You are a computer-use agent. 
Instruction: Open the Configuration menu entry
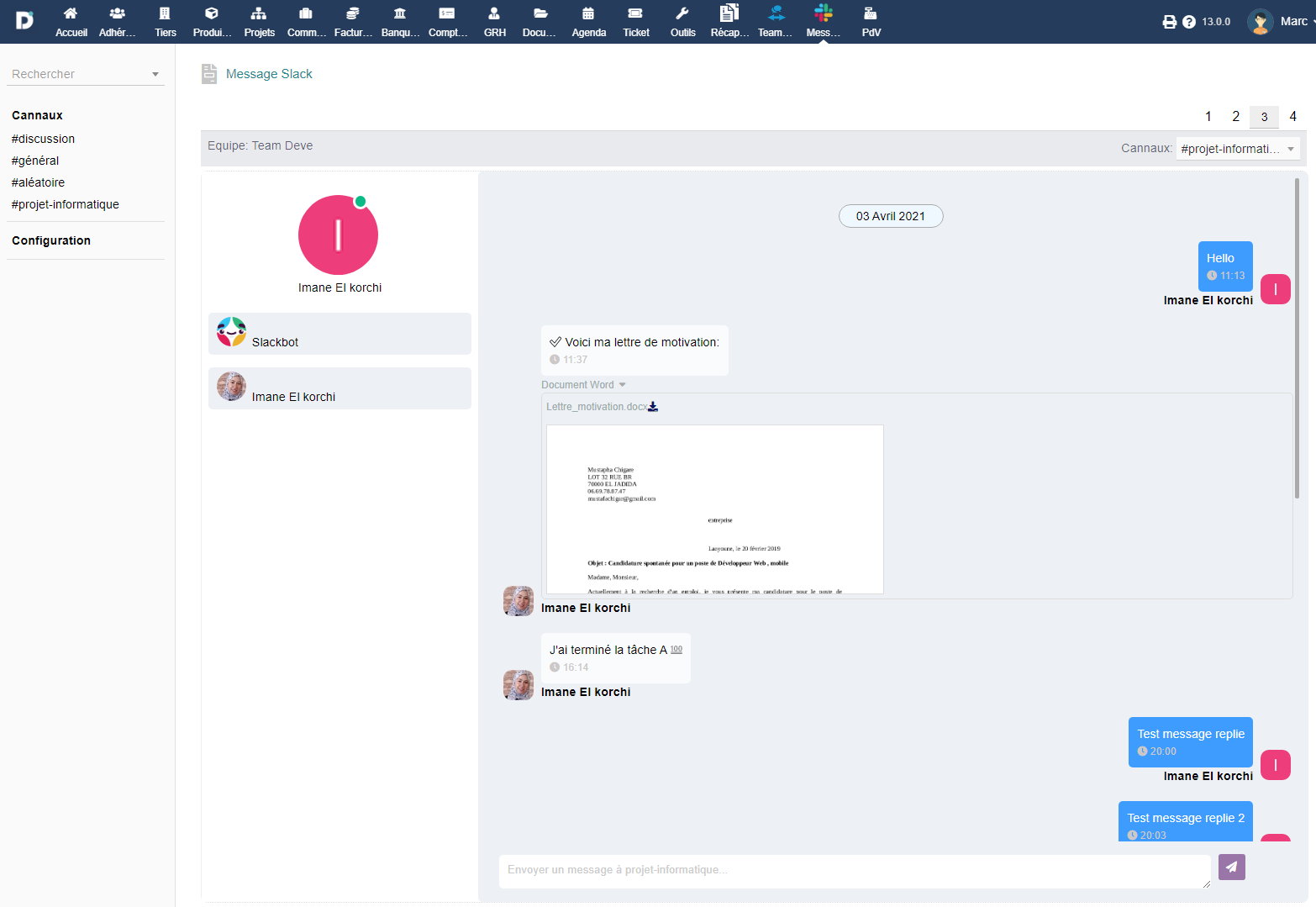pos(51,240)
